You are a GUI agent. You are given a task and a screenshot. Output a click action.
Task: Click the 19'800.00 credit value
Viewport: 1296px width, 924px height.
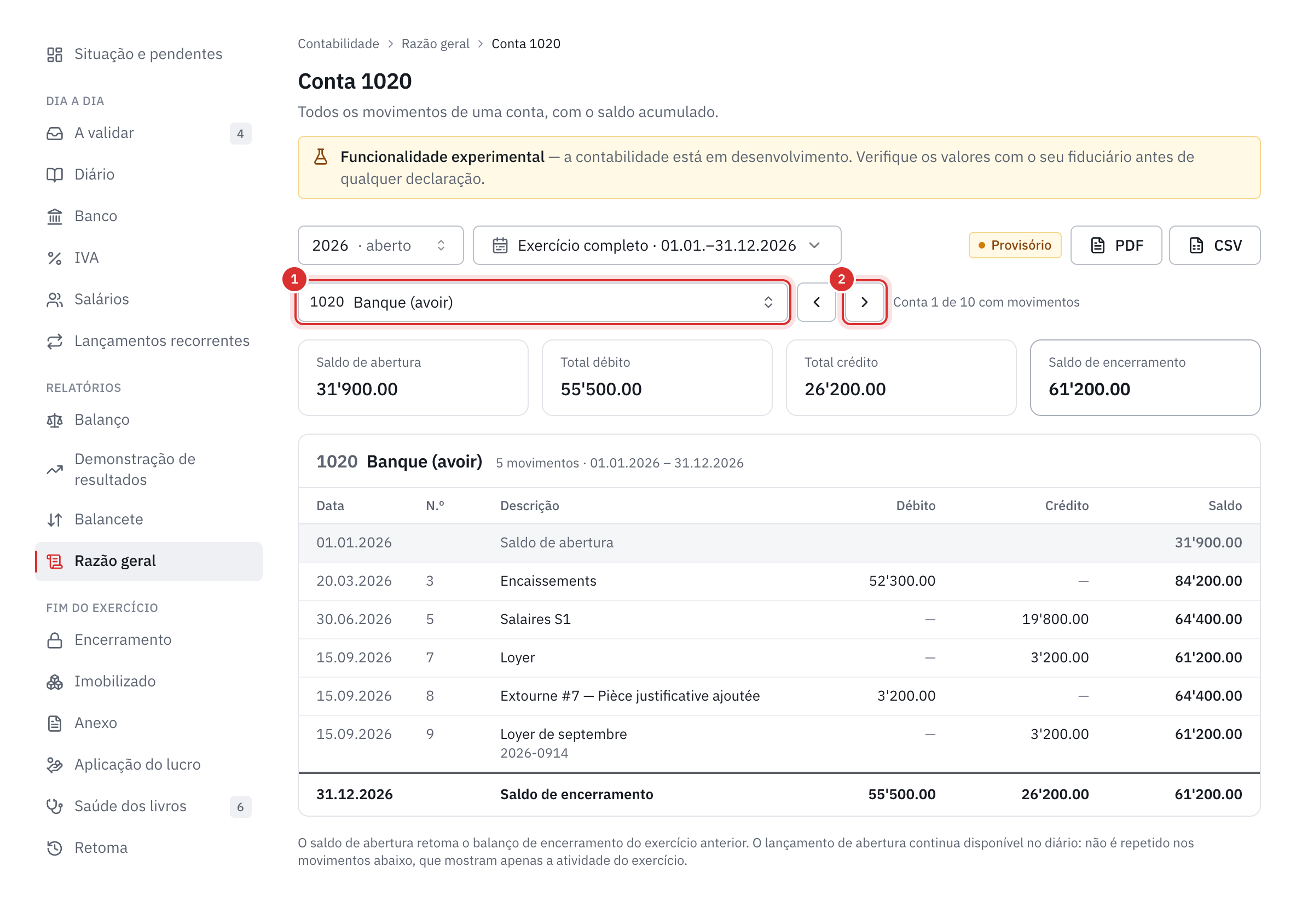pos(1055,620)
